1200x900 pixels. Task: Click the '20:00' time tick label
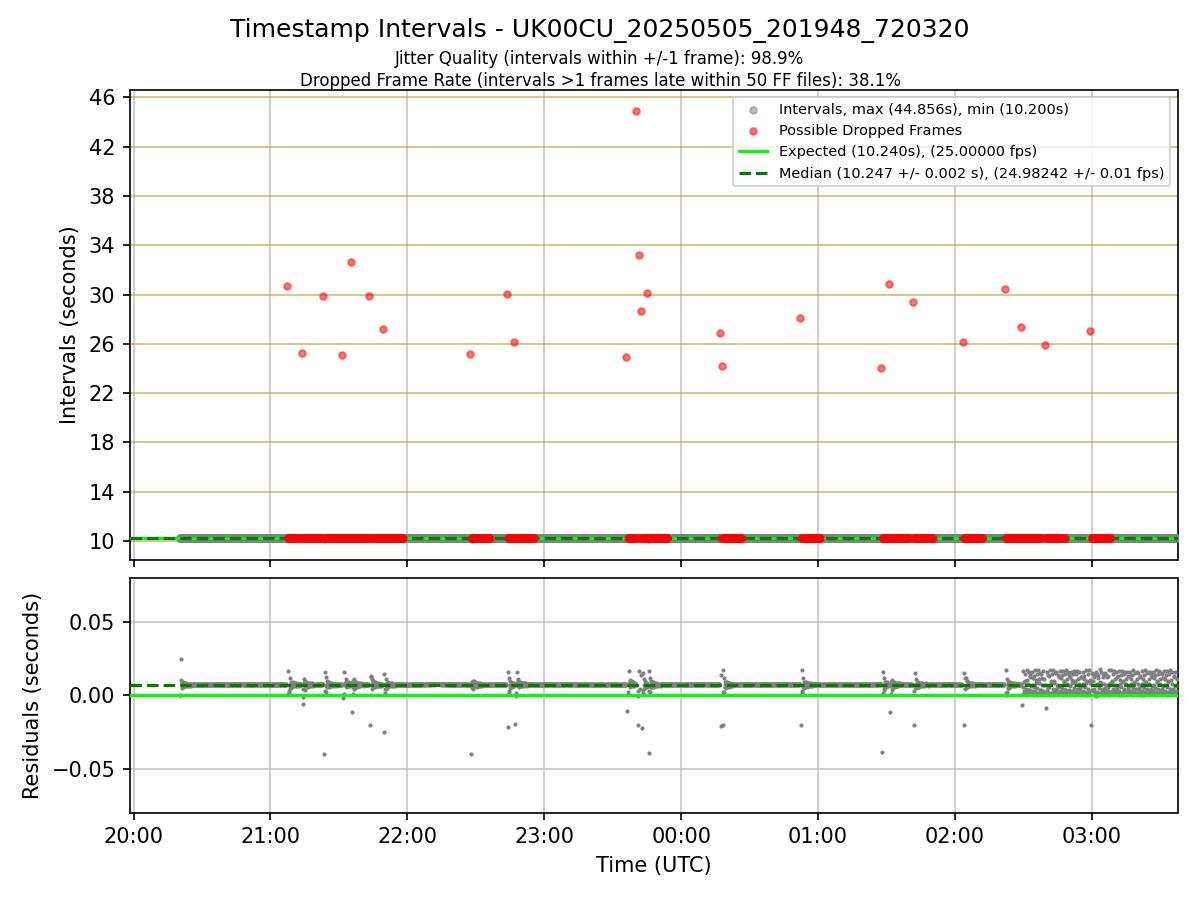click(x=133, y=836)
